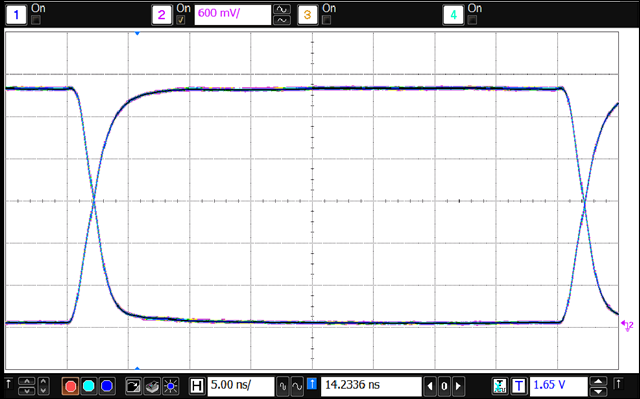Screen dimensions: 640x399
Task: Enable the Channel 1 On checkbox
Action: (36, 20)
